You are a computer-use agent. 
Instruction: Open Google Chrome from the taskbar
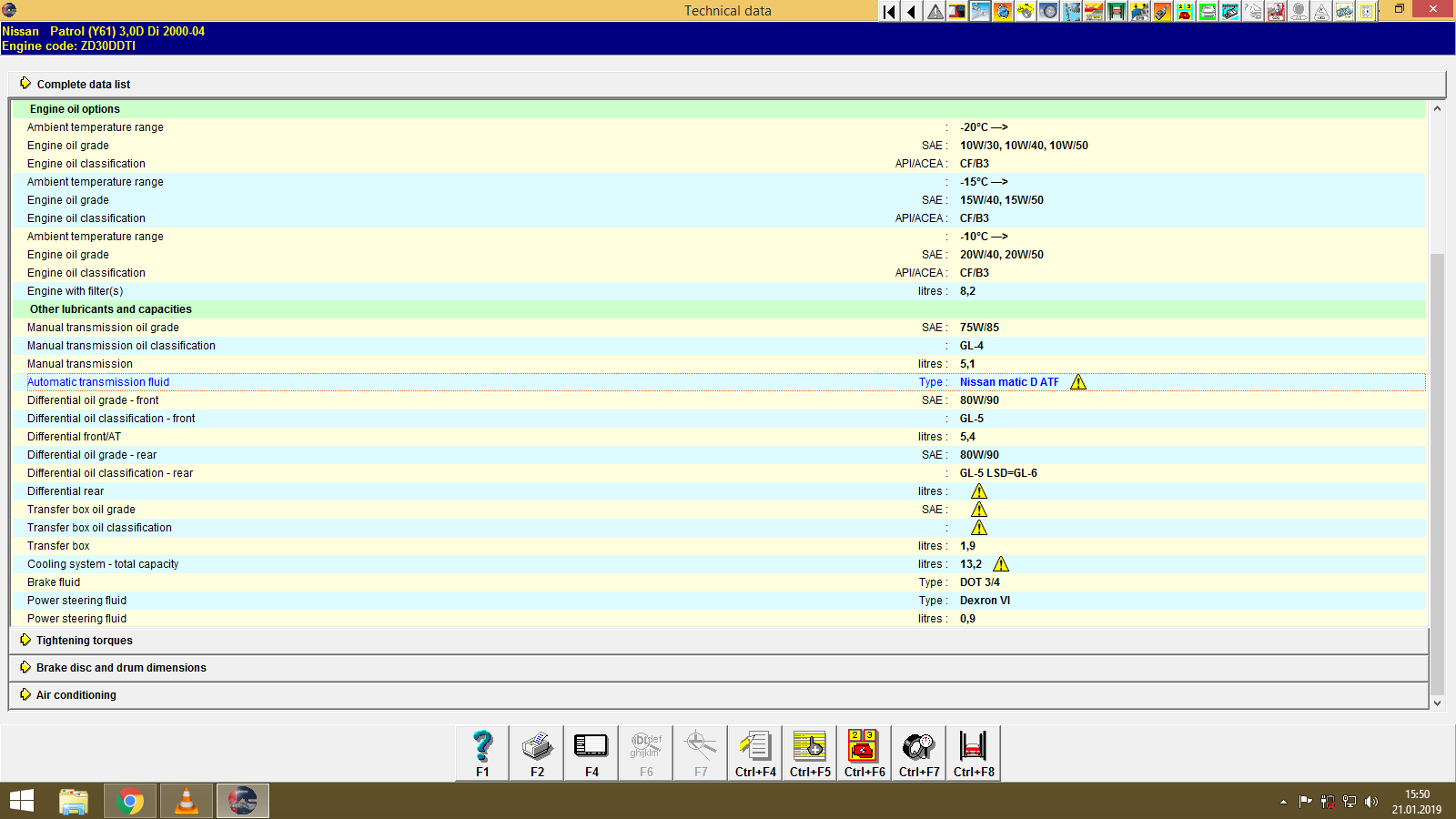(129, 801)
